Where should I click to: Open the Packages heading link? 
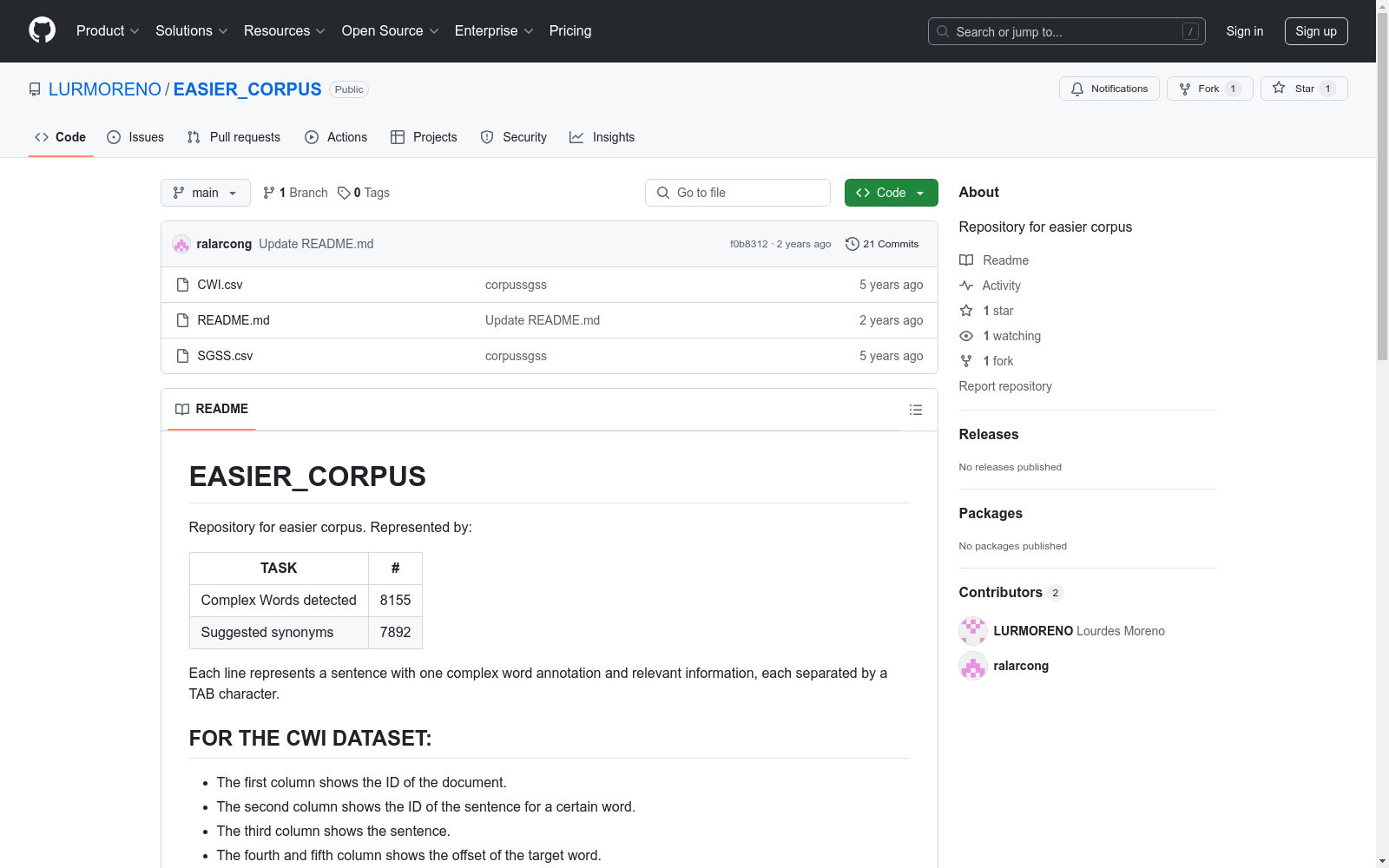point(991,513)
